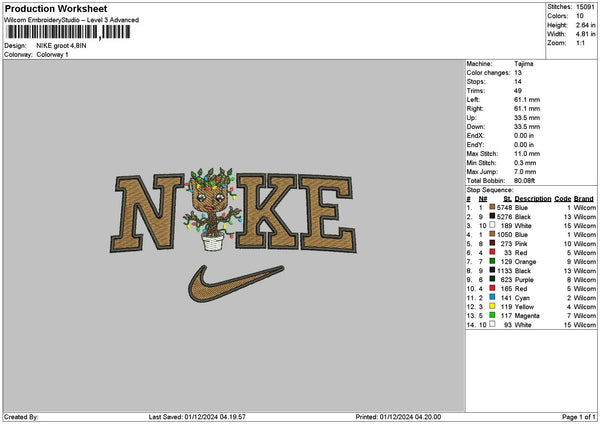Click the Max Stitch value '11.0 mm'

coord(527,153)
